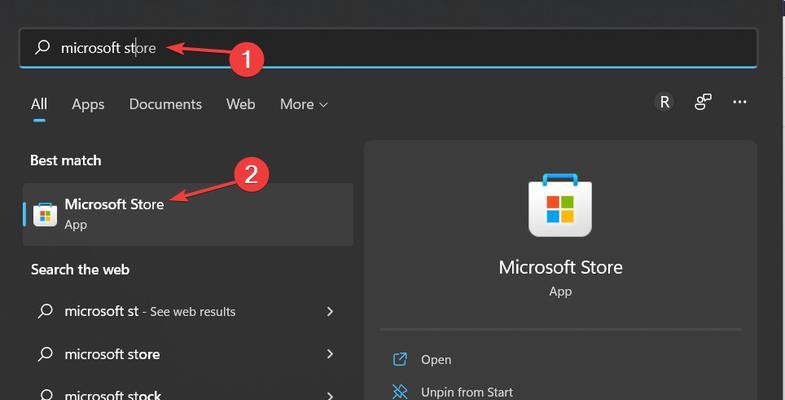Open the R user account avatar

pos(664,102)
